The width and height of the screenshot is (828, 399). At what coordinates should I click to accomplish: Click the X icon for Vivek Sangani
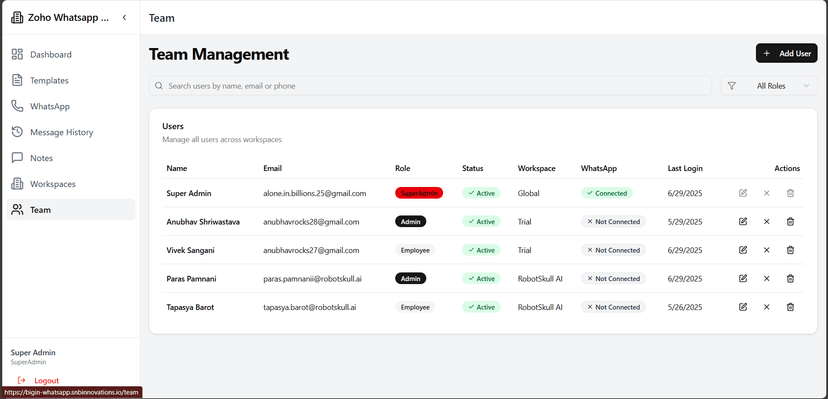click(x=767, y=250)
